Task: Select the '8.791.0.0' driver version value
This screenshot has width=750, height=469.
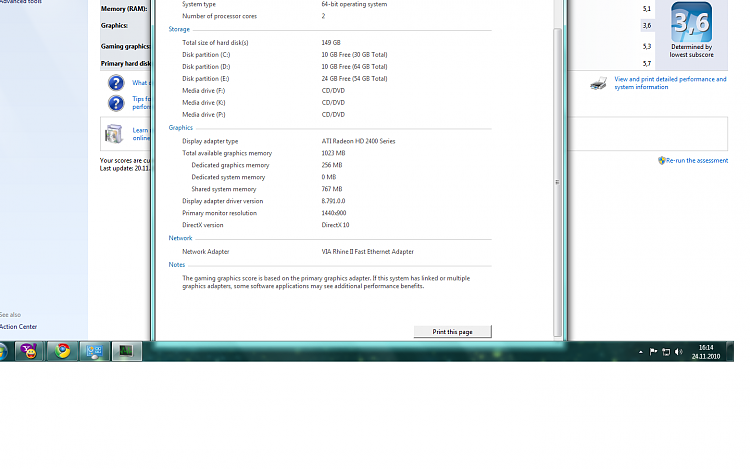Action: pyautogui.click(x=333, y=201)
